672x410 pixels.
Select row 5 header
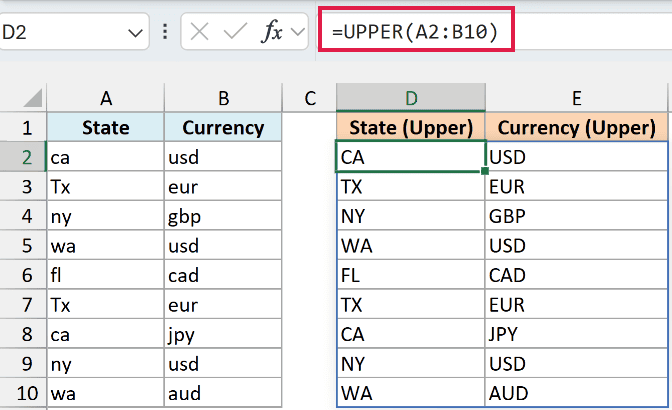pos(23,245)
